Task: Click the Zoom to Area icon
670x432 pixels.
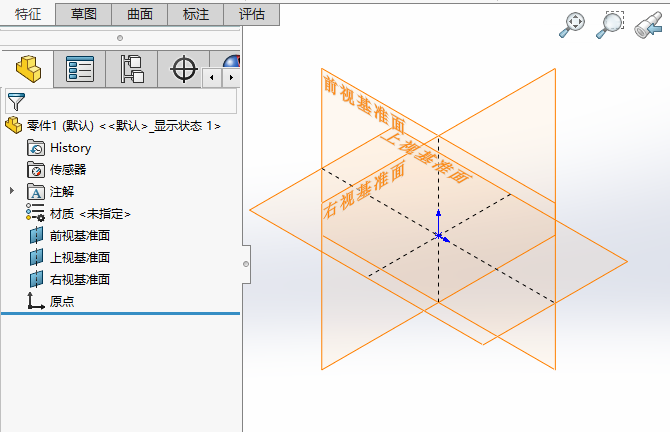Action: 610,25
